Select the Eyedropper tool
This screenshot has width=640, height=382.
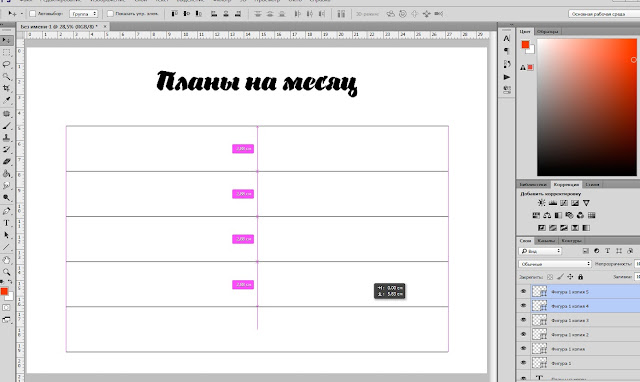(7, 100)
